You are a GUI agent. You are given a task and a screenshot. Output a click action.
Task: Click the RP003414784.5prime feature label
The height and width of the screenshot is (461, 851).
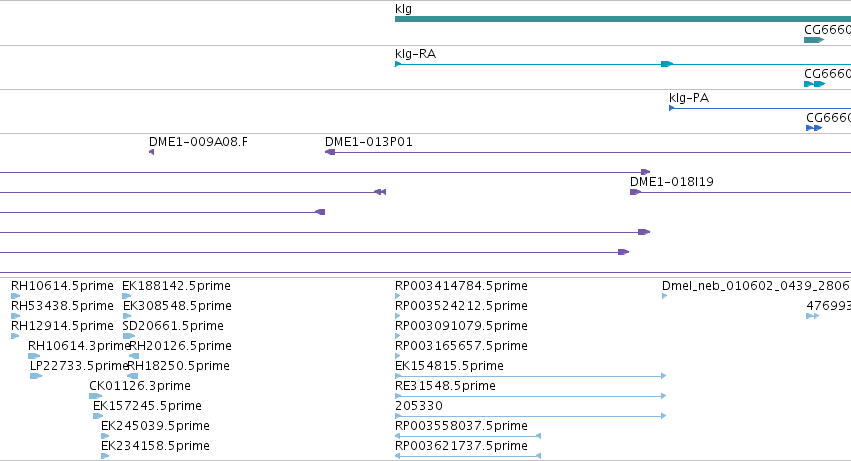[461, 286]
